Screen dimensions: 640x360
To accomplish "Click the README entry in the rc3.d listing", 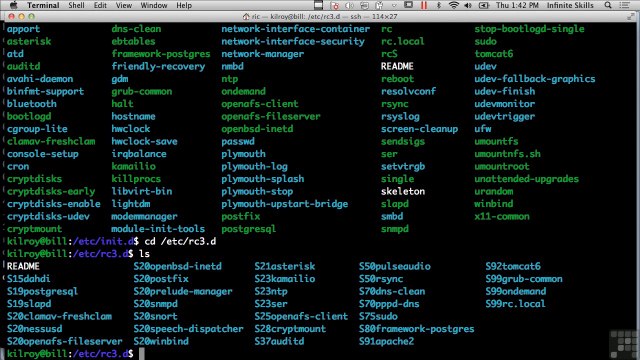I will [23, 266].
